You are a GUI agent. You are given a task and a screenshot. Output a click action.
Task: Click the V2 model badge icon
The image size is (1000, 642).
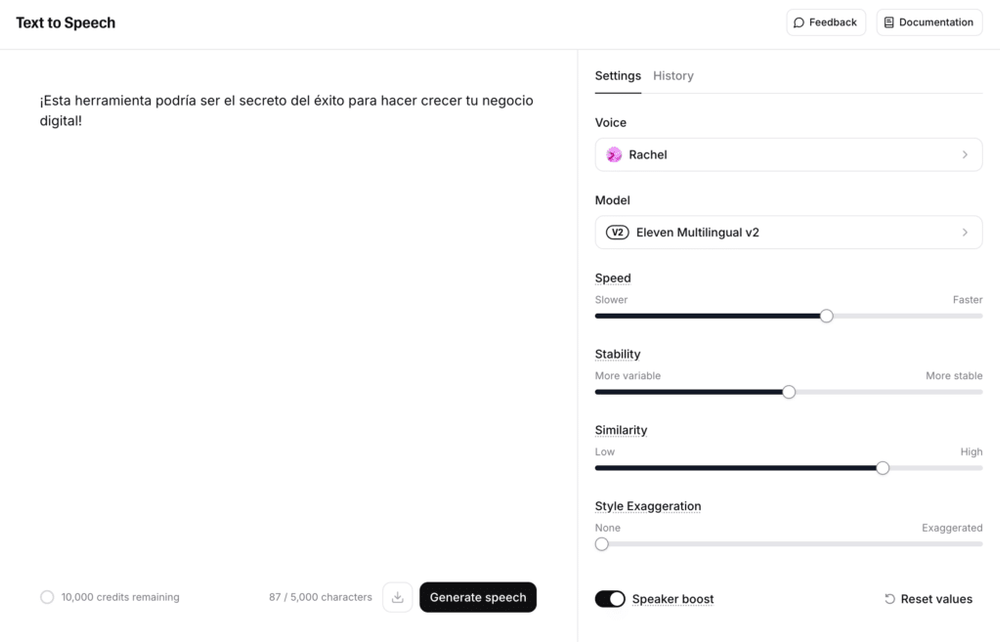(x=617, y=233)
